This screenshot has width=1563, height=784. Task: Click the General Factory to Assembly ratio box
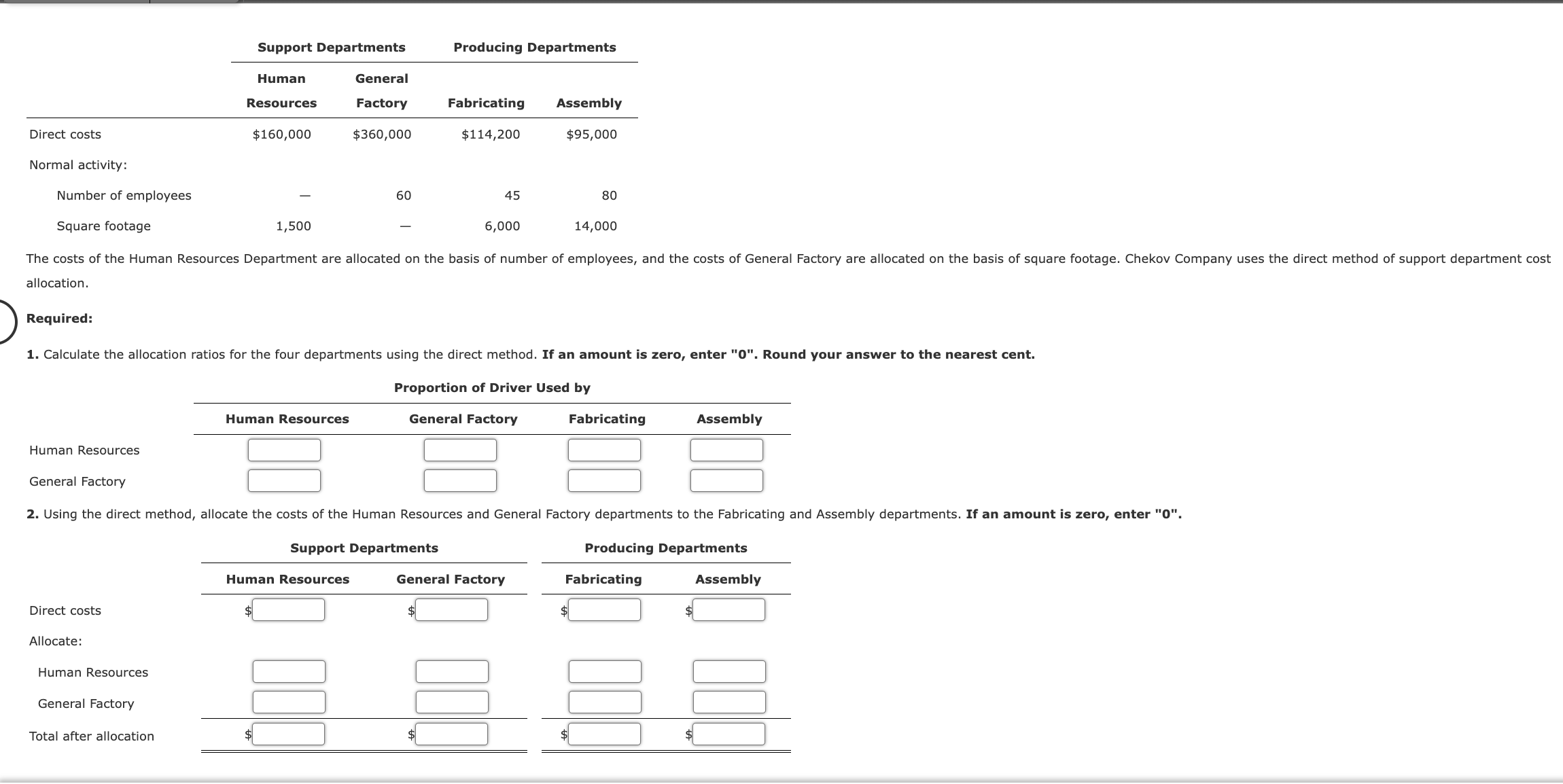tap(726, 480)
